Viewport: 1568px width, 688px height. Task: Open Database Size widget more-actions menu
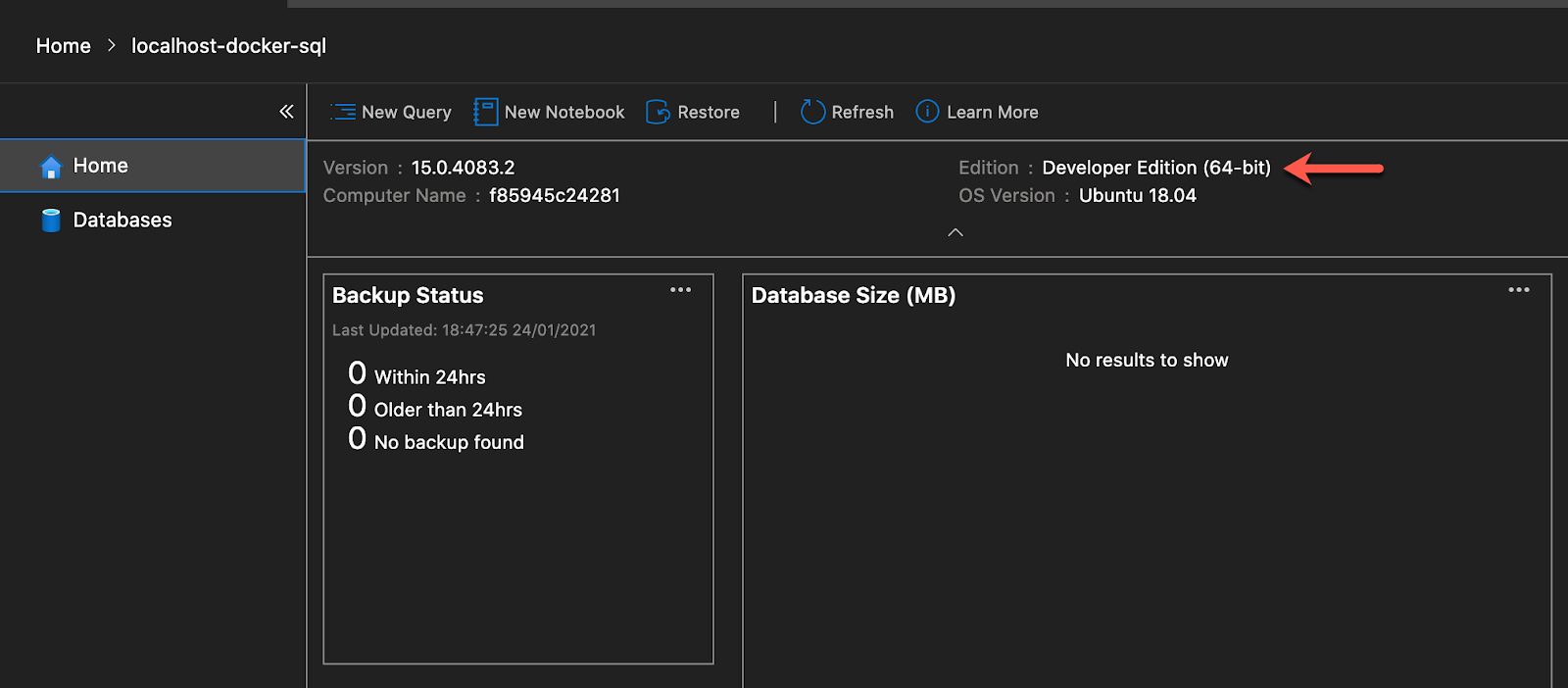[1519, 290]
